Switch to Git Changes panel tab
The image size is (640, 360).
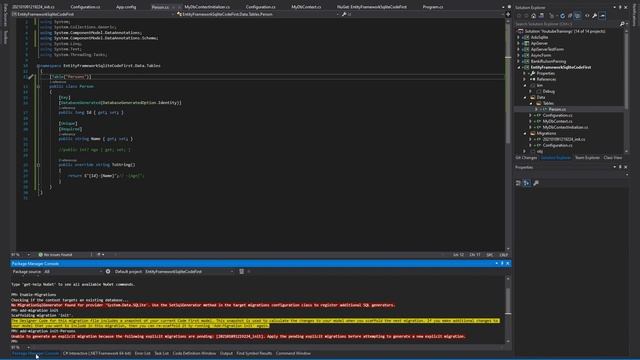pos(527,158)
